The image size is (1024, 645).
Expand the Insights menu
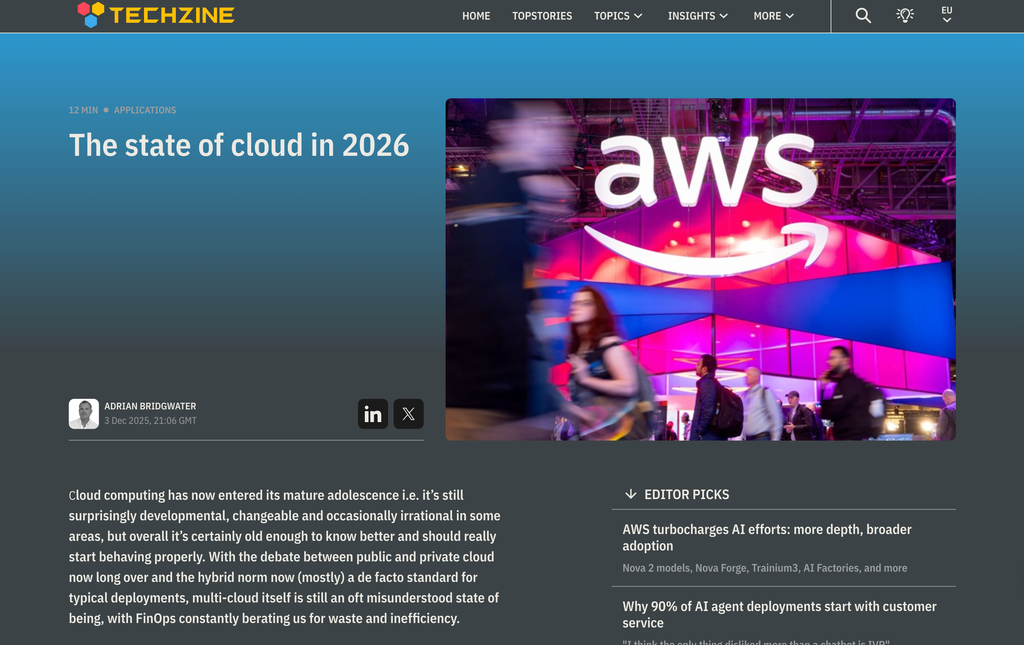(x=698, y=16)
